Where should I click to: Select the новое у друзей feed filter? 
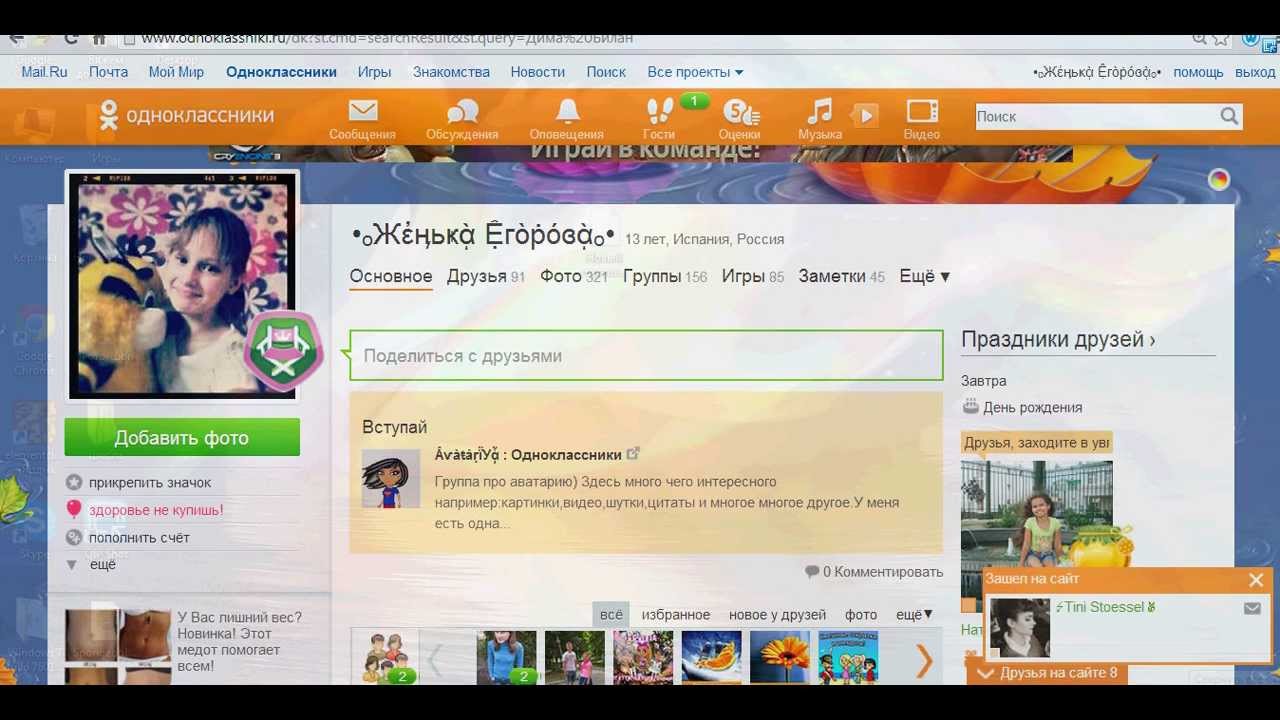[777, 615]
